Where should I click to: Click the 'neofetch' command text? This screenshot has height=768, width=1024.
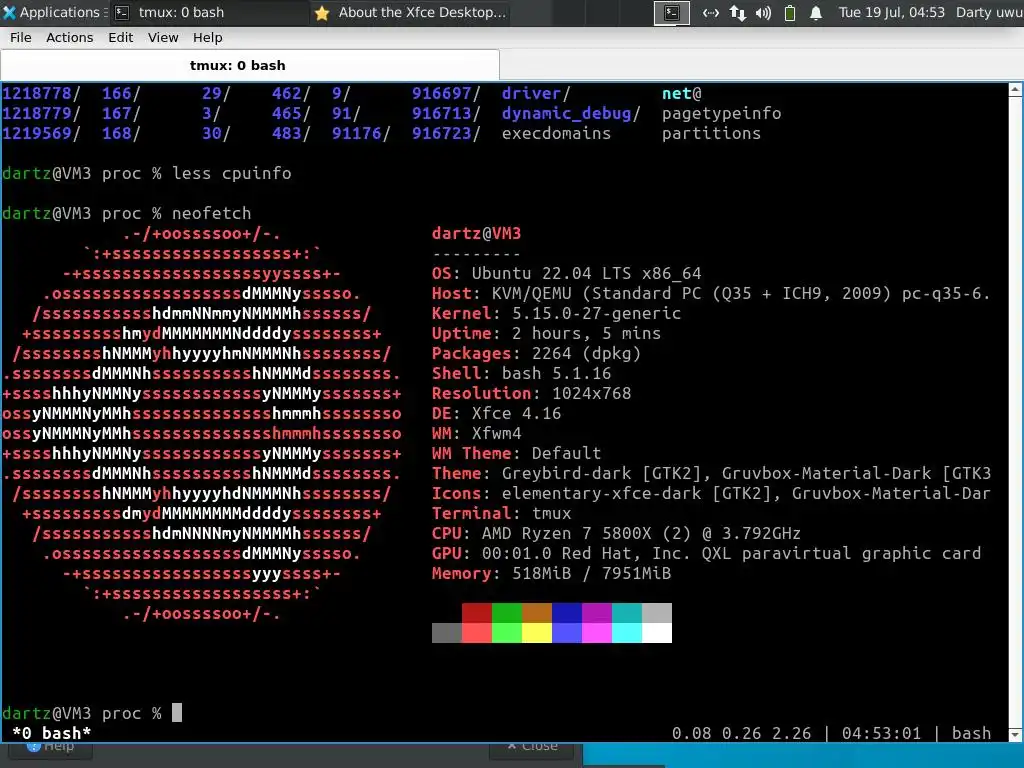coord(212,213)
